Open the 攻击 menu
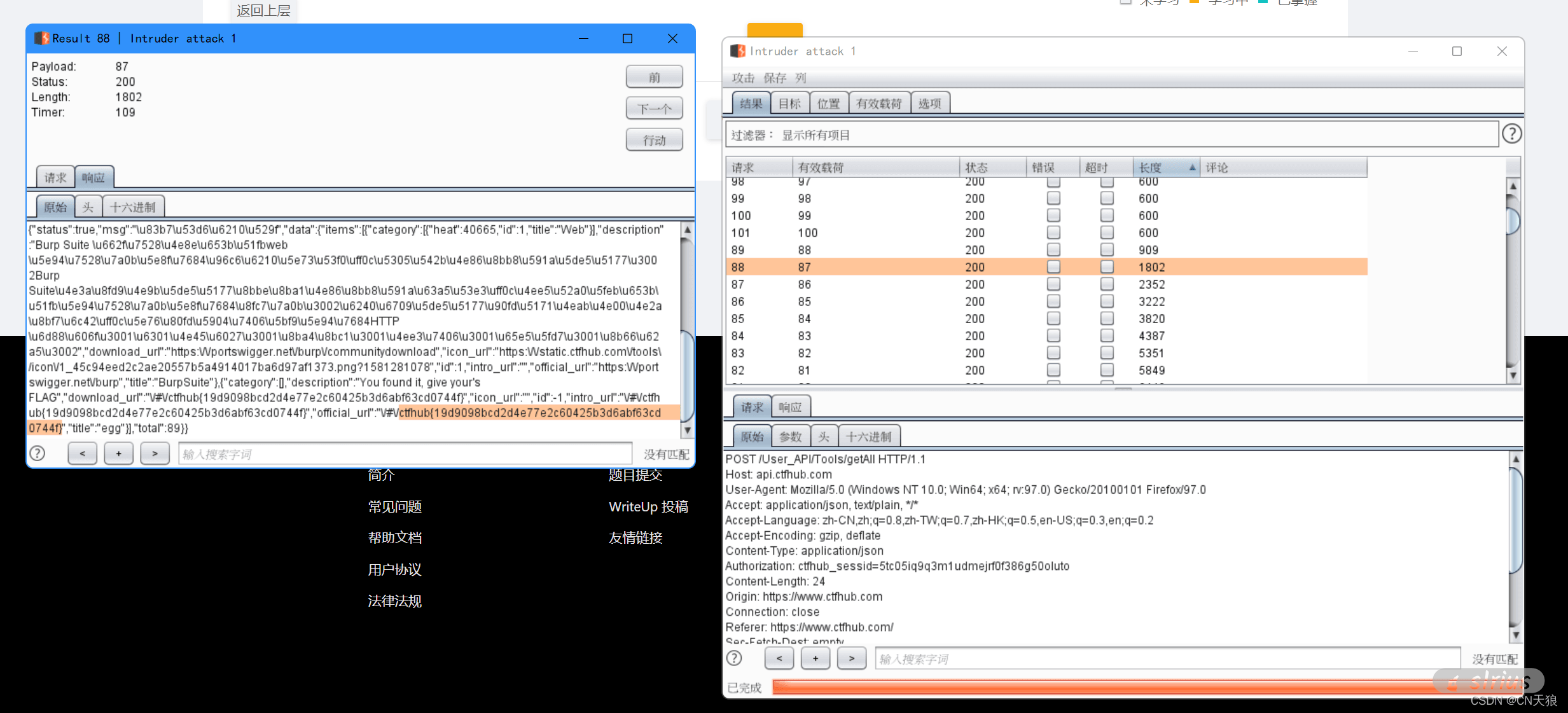 coord(742,78)
